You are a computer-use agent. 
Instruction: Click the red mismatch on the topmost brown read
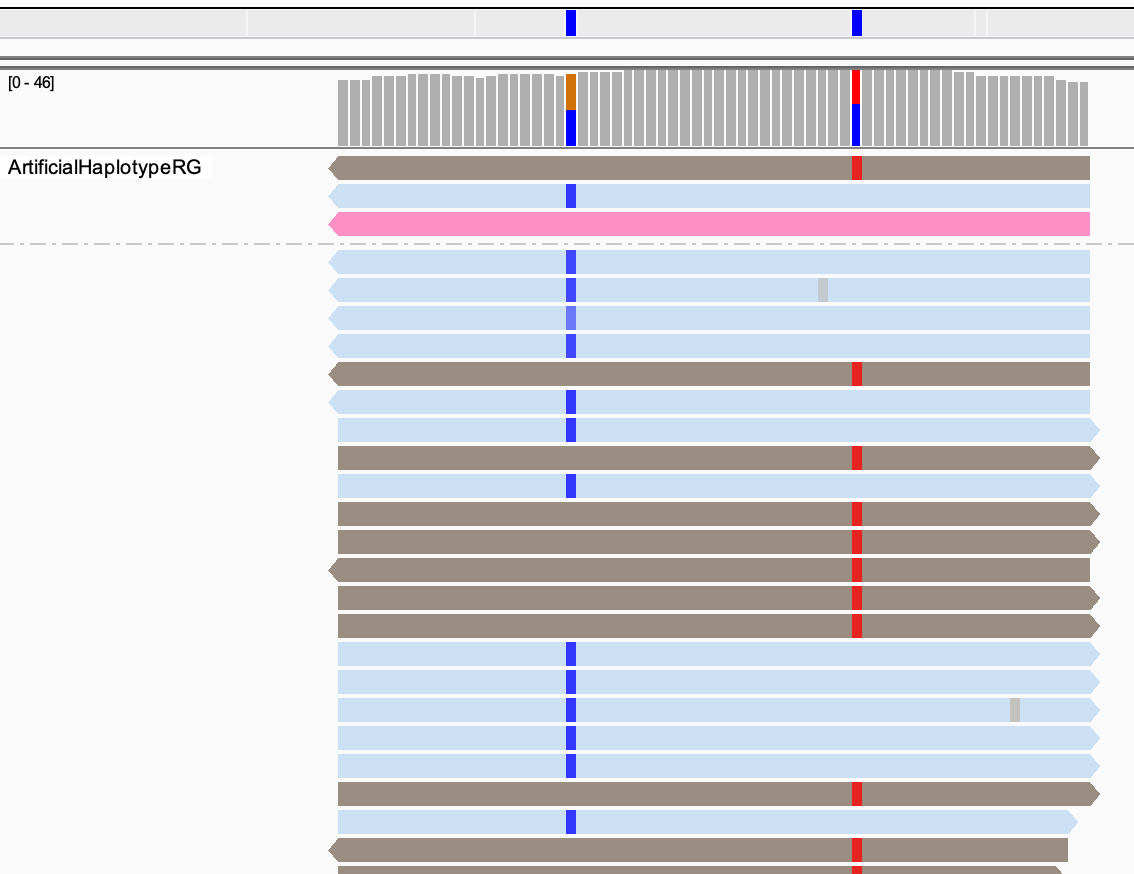pos(857,168)
